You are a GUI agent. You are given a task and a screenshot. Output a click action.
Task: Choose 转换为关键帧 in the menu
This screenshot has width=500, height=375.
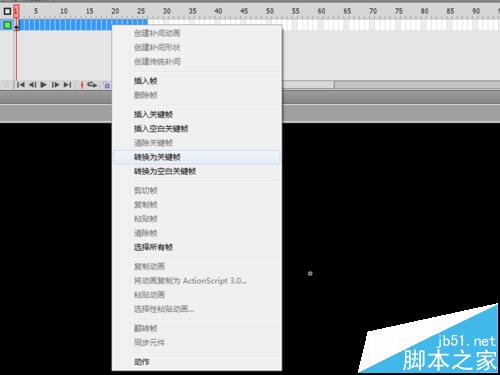[x=197, y=157]
